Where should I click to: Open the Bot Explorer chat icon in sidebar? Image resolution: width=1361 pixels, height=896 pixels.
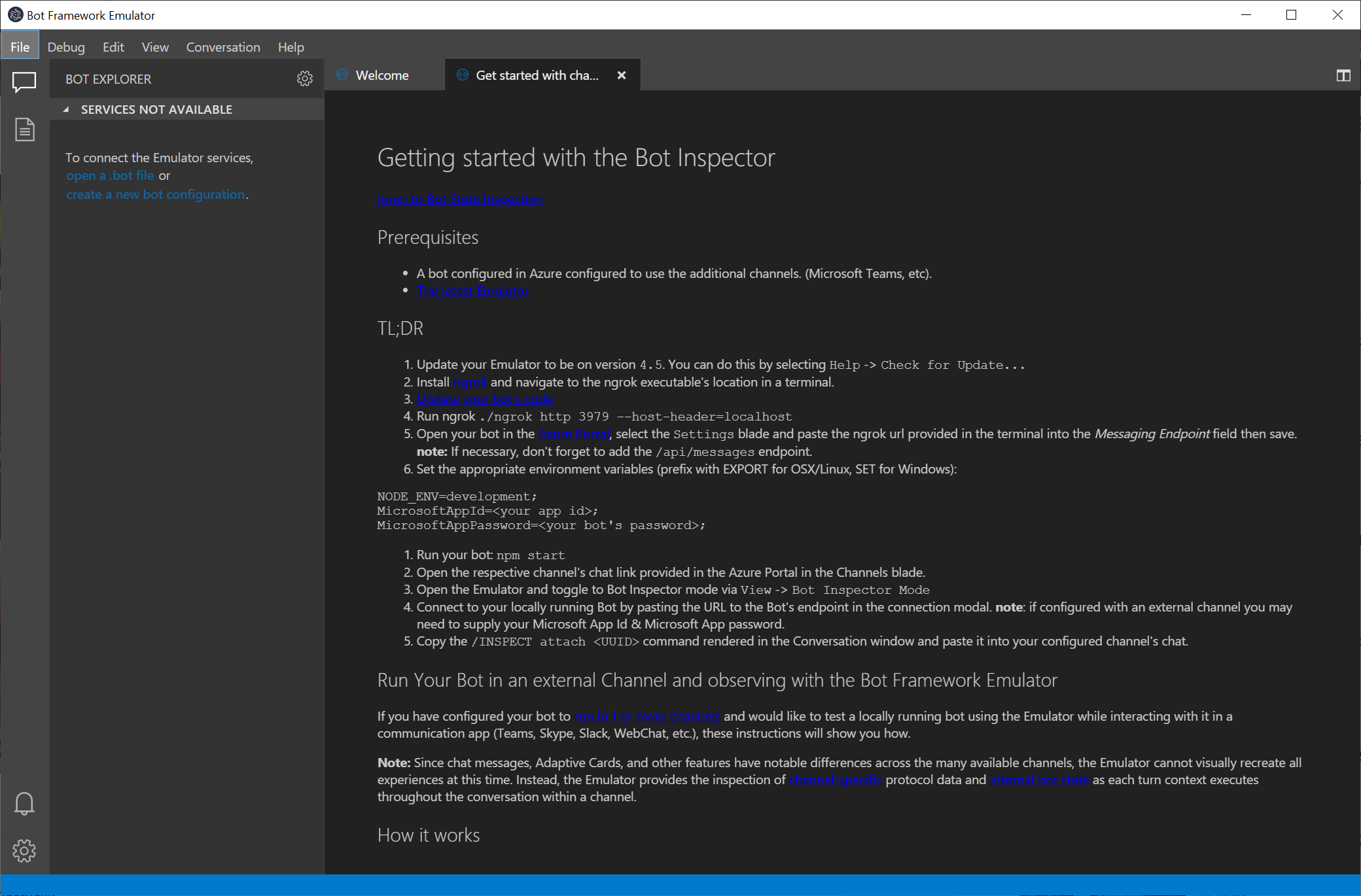[x=24, y=82]
